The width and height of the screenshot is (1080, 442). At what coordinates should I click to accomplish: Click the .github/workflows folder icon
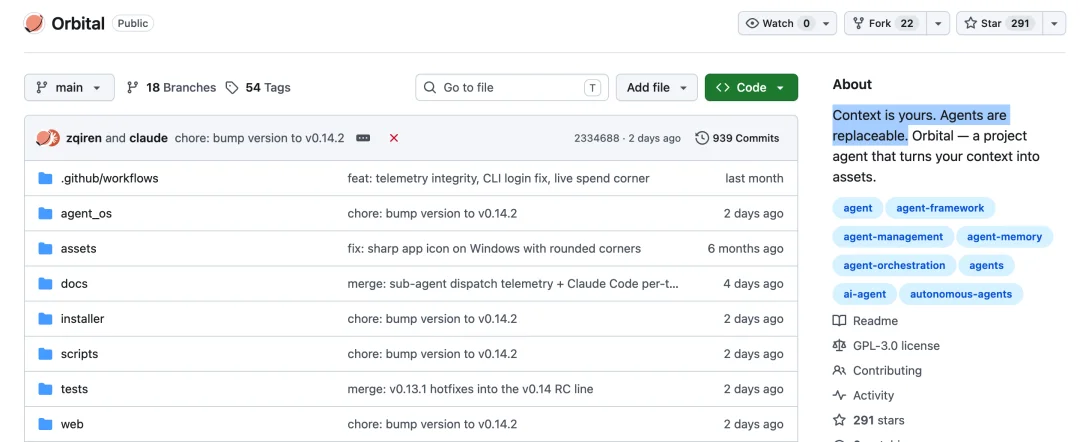tap(45, 178)
